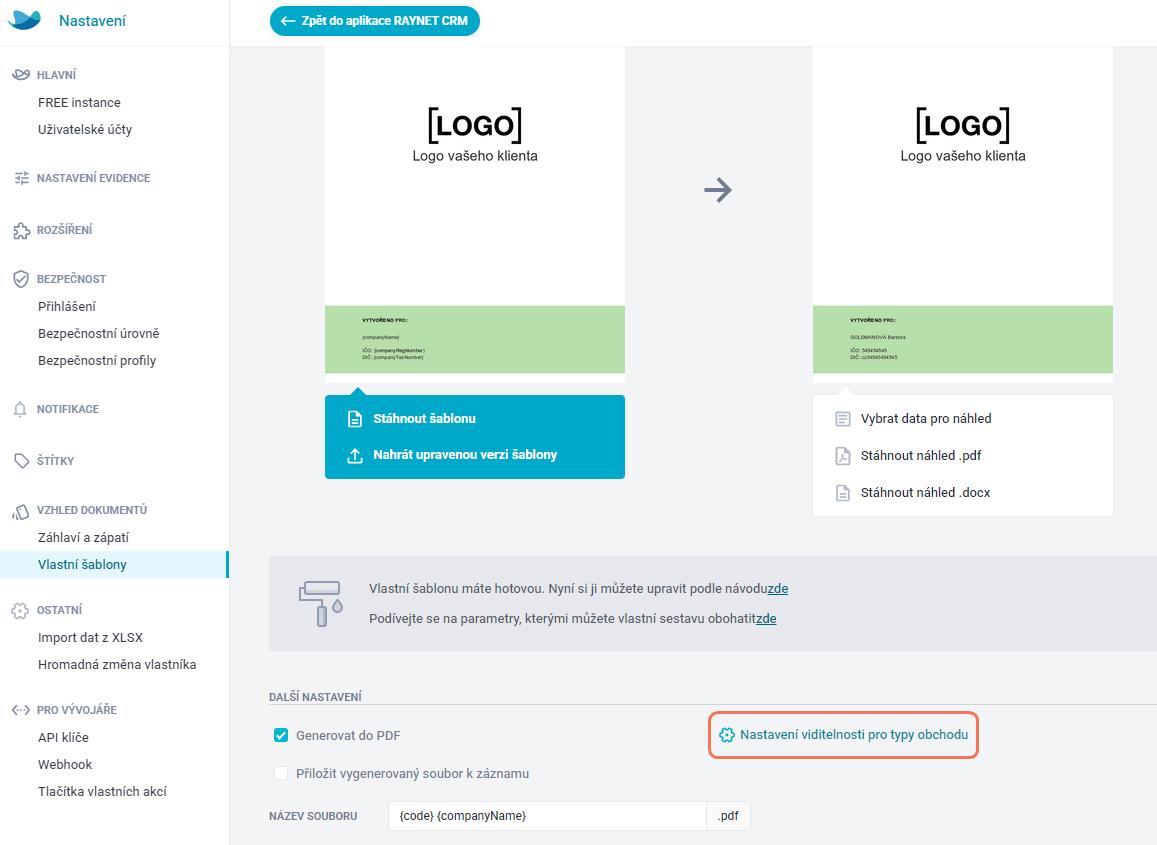Click the RAYNET logo icon
1157x845 pixels.
[24, 20]
